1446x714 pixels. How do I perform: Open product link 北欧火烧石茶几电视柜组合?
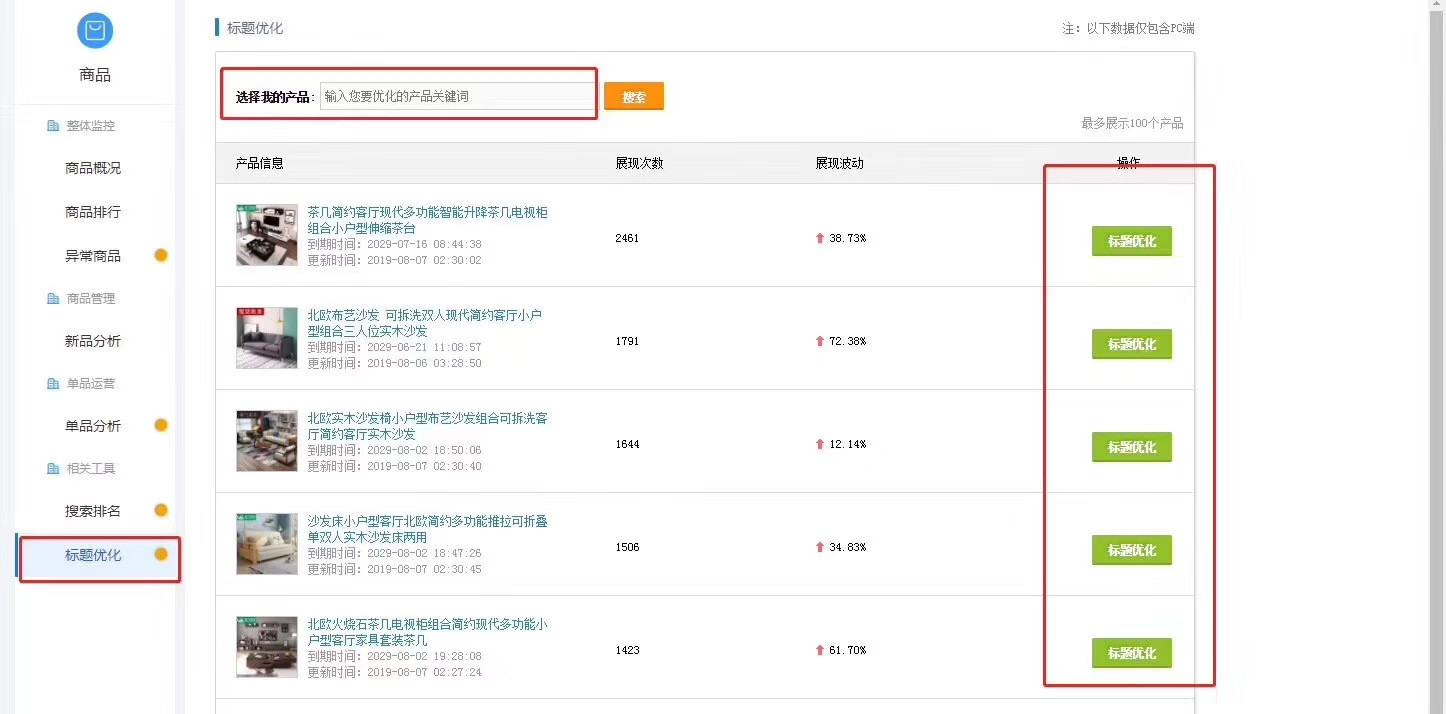427,632
